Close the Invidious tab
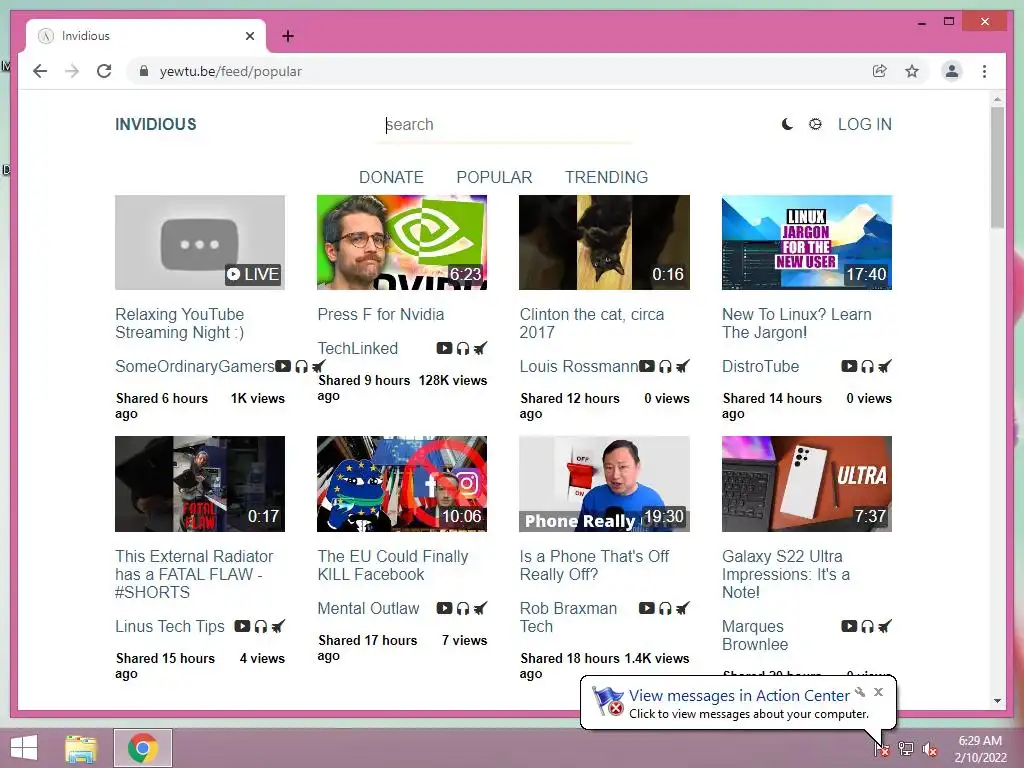This screenshot has height=768, width=1024. [250, 36]
